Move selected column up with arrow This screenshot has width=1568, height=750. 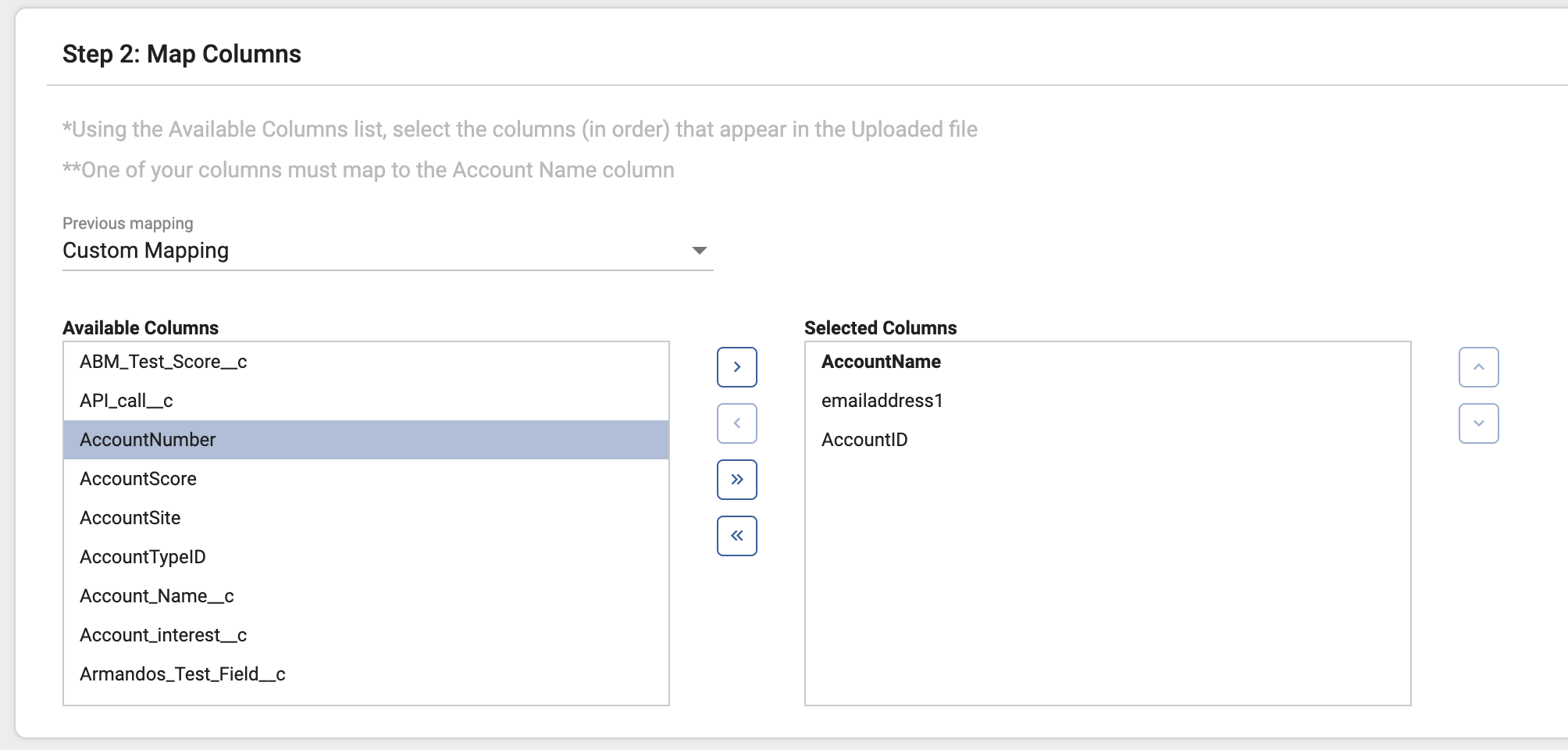click(x=1478, y=367)
